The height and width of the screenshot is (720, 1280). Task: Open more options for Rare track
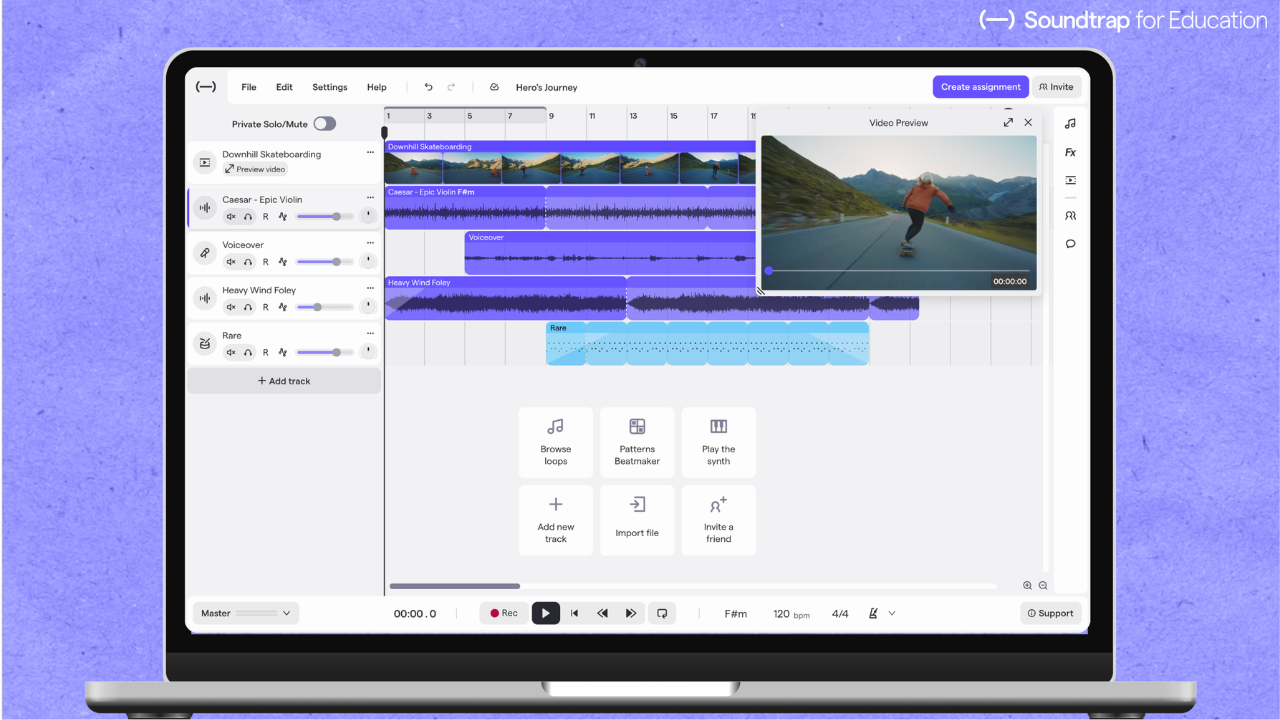click(x=370, y=334)
